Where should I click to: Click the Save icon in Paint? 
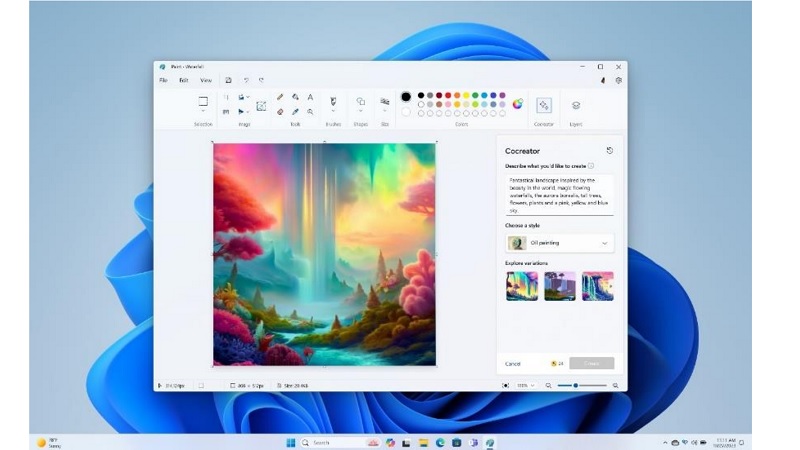coord(229,80)
